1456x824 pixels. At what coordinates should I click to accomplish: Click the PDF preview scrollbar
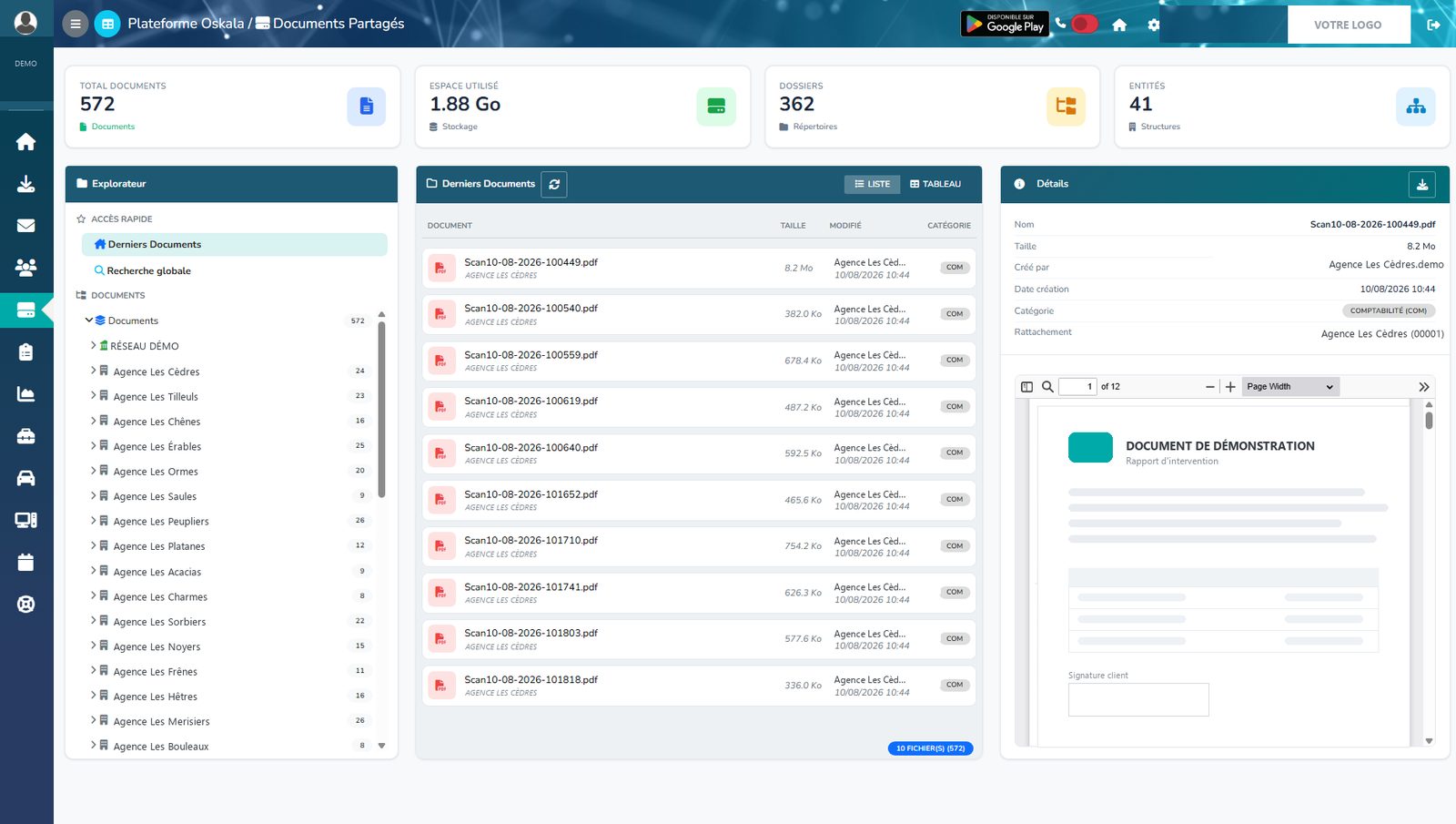[1429, 421]
